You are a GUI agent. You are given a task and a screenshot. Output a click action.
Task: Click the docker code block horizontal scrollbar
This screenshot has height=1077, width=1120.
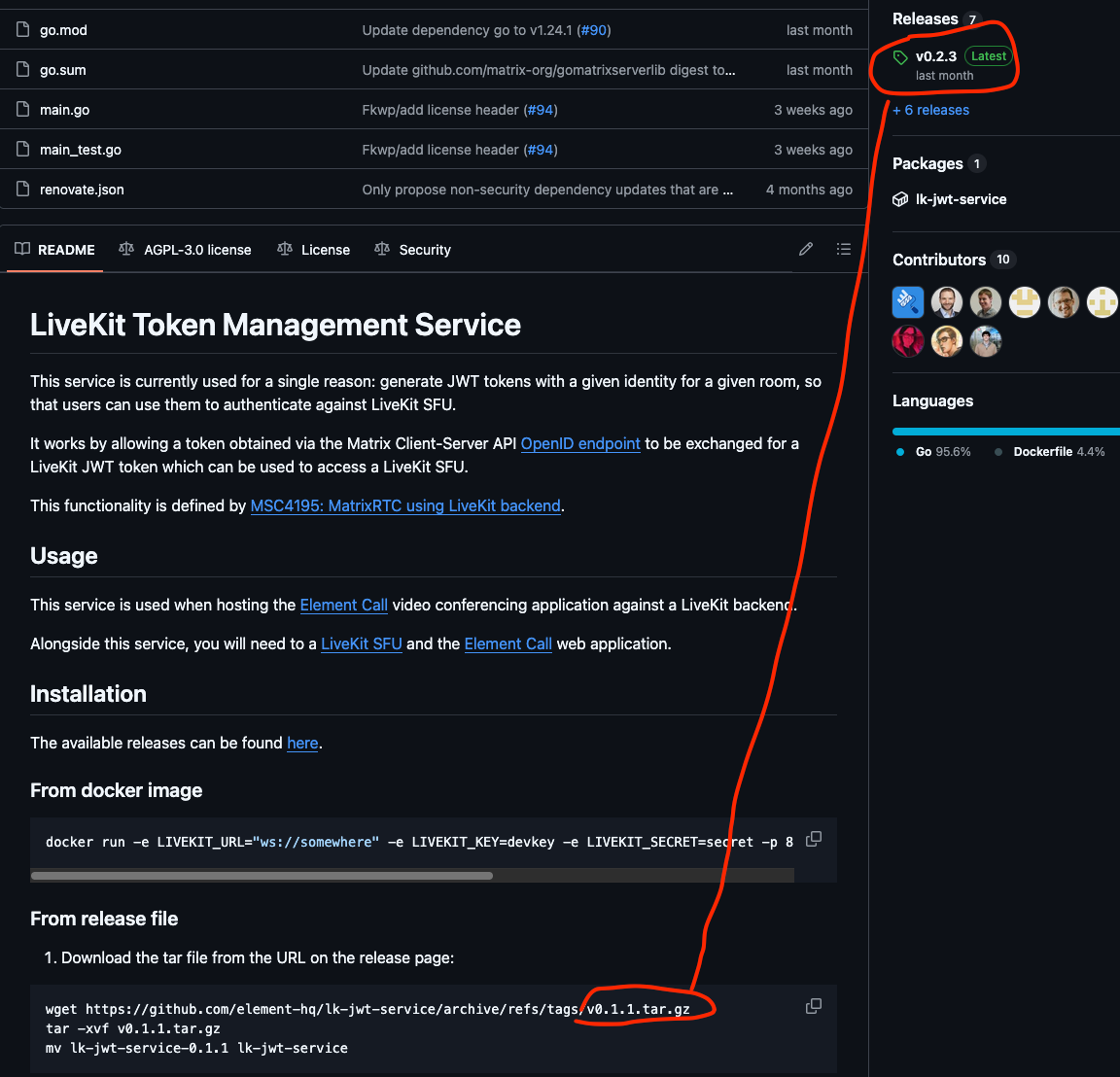262,876
